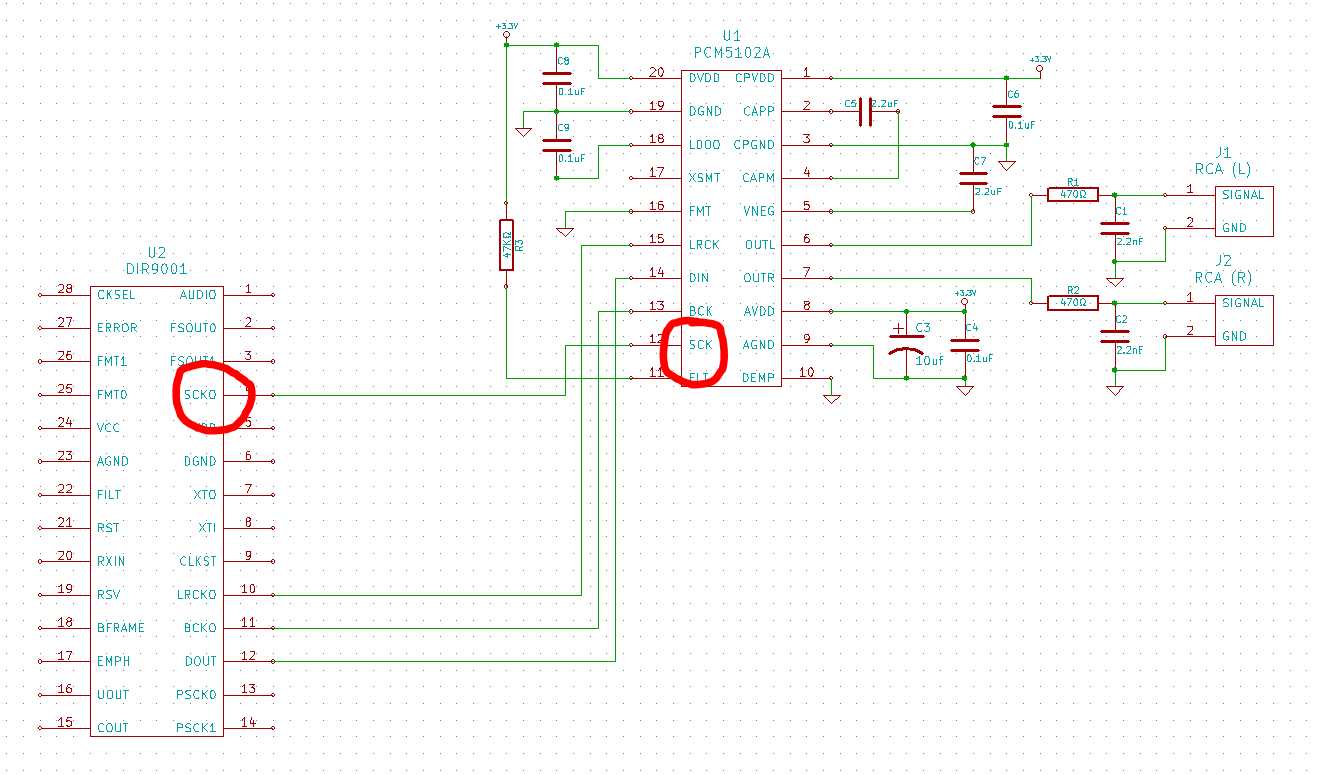Click the BCKO pin label on U2
Viewport: 1321px width, 774px height.
pyautogui.click(x=201, y=628)
